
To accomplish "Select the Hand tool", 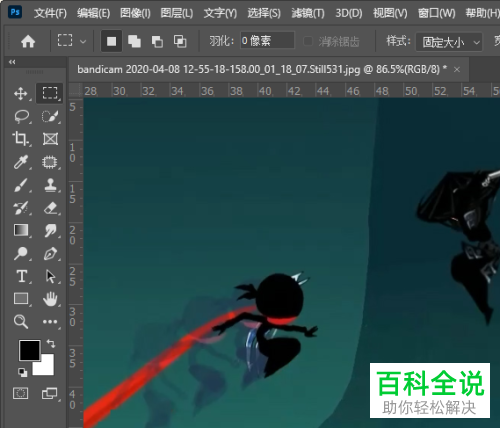I will pos(50,299).
